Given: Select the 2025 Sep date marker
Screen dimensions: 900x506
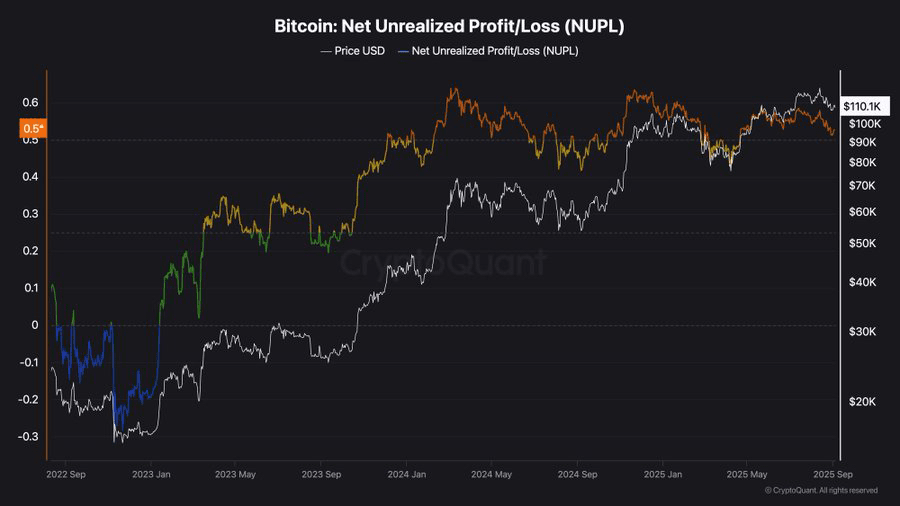Looking at the screenshot, I should click(x=833, y=474).
